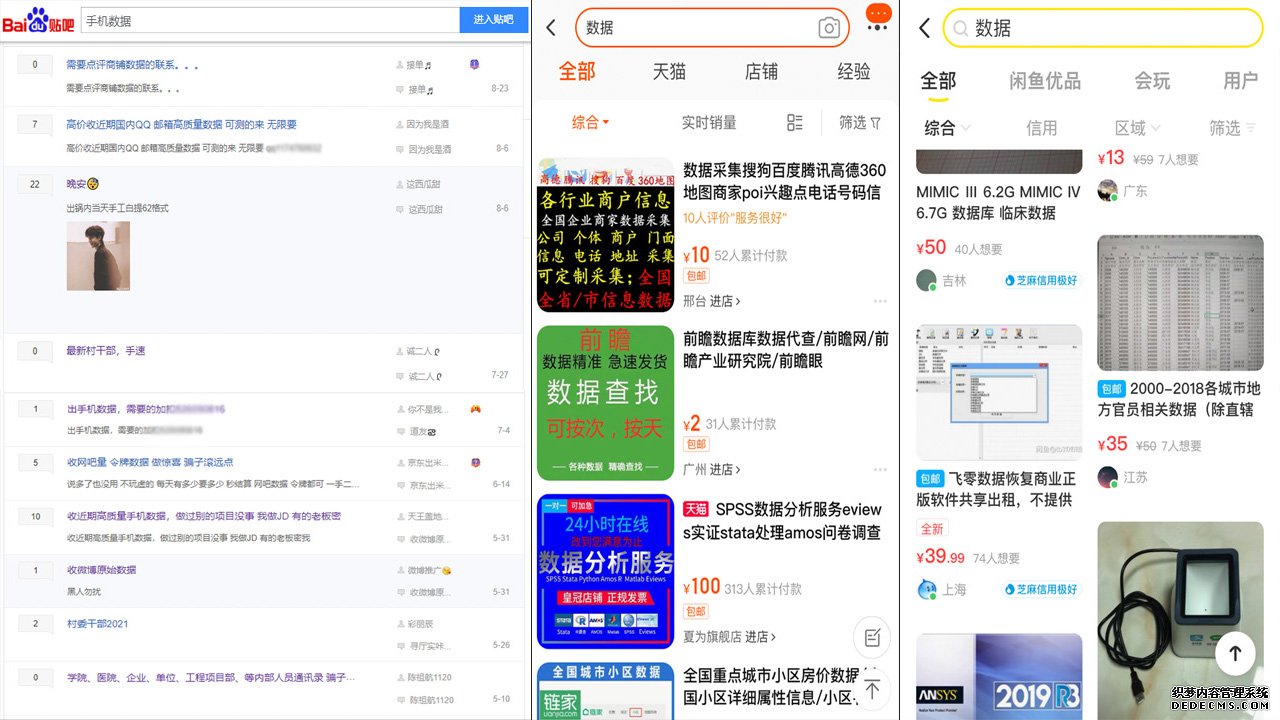1280x720 pixels.
Task: Expand the 区域 dropdown
Action: pos(1137,128)
